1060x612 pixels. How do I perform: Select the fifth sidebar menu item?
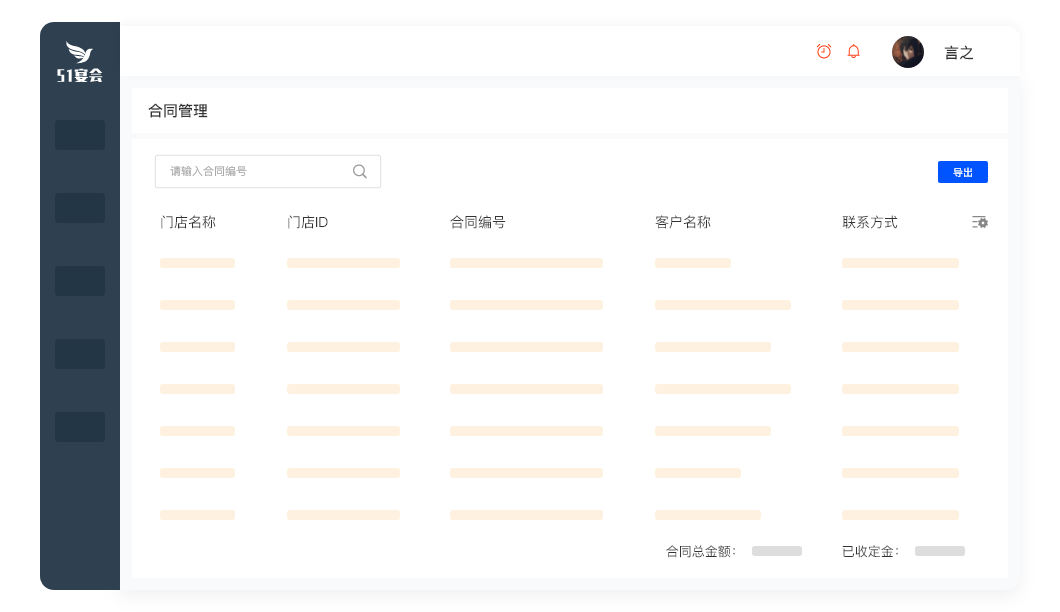coord(80,427)
